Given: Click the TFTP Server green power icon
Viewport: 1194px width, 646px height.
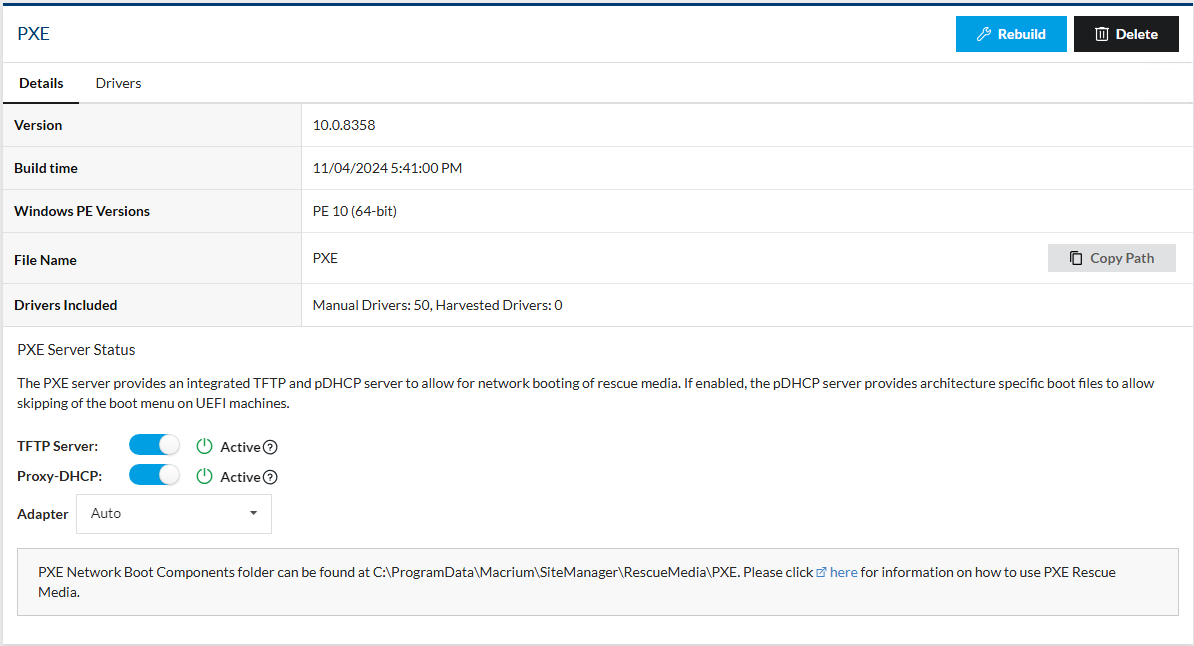Looking at the screenshot, I should point(204,446).
